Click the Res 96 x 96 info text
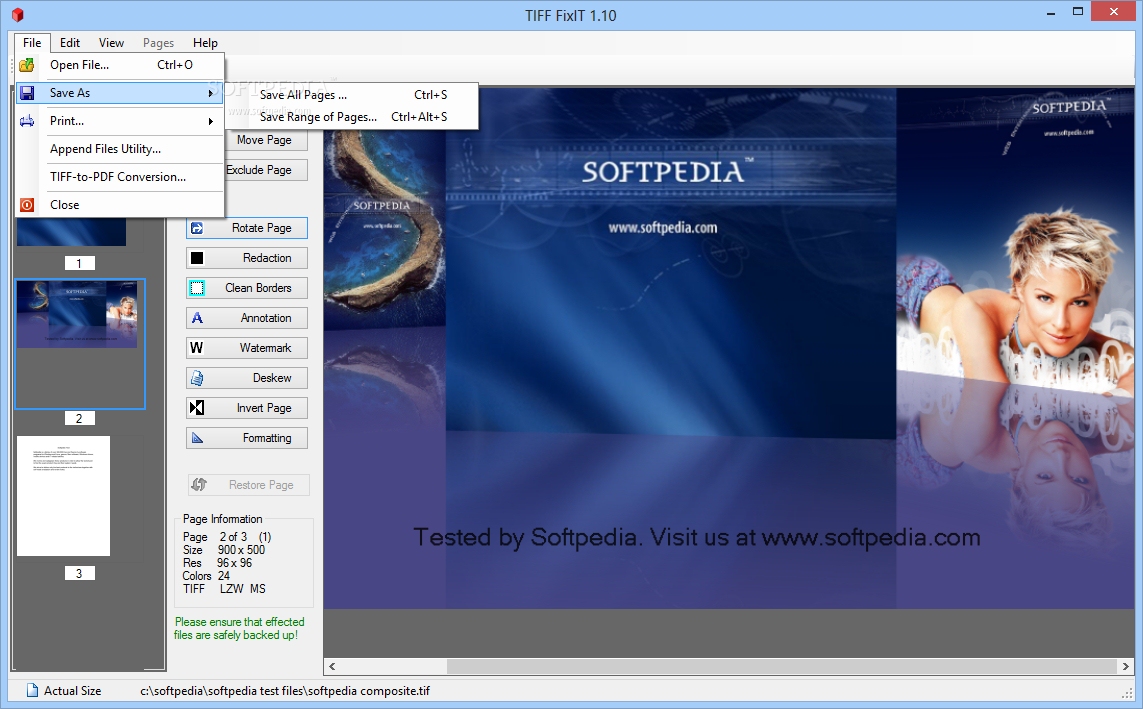 [x=217, y=563]
